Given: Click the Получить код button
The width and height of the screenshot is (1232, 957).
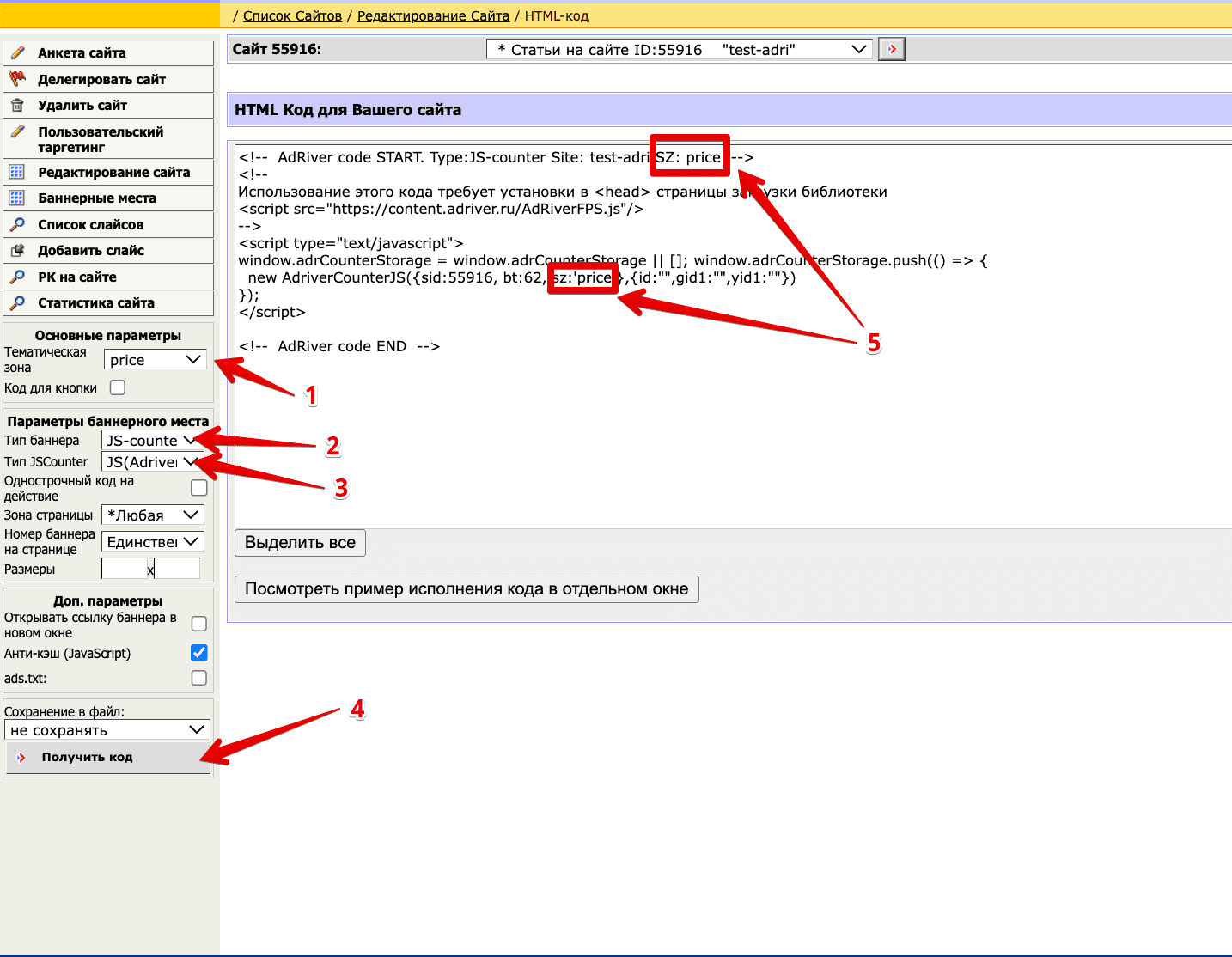Looking at the screenshot, I should click(x=108, y=758).
